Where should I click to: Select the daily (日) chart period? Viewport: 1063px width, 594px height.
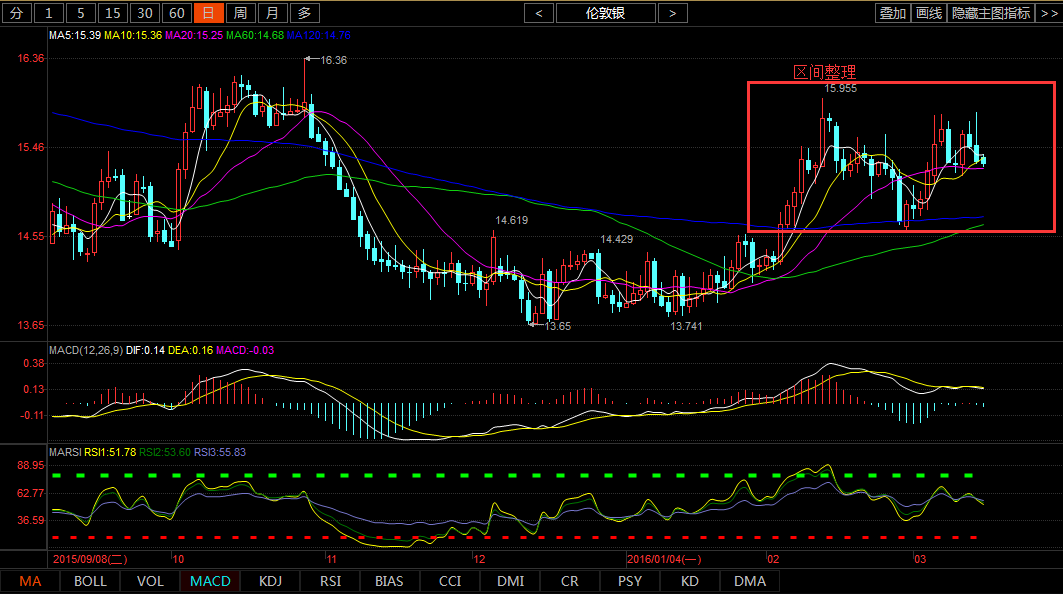pos(207,13)
